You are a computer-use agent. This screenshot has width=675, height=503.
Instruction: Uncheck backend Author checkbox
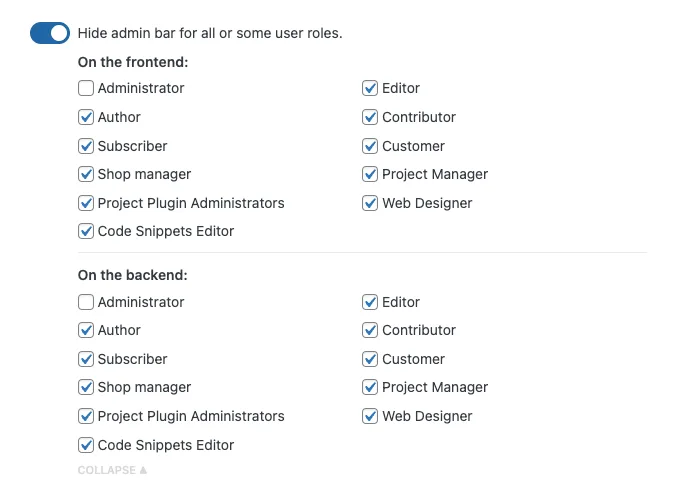(86, 330)
